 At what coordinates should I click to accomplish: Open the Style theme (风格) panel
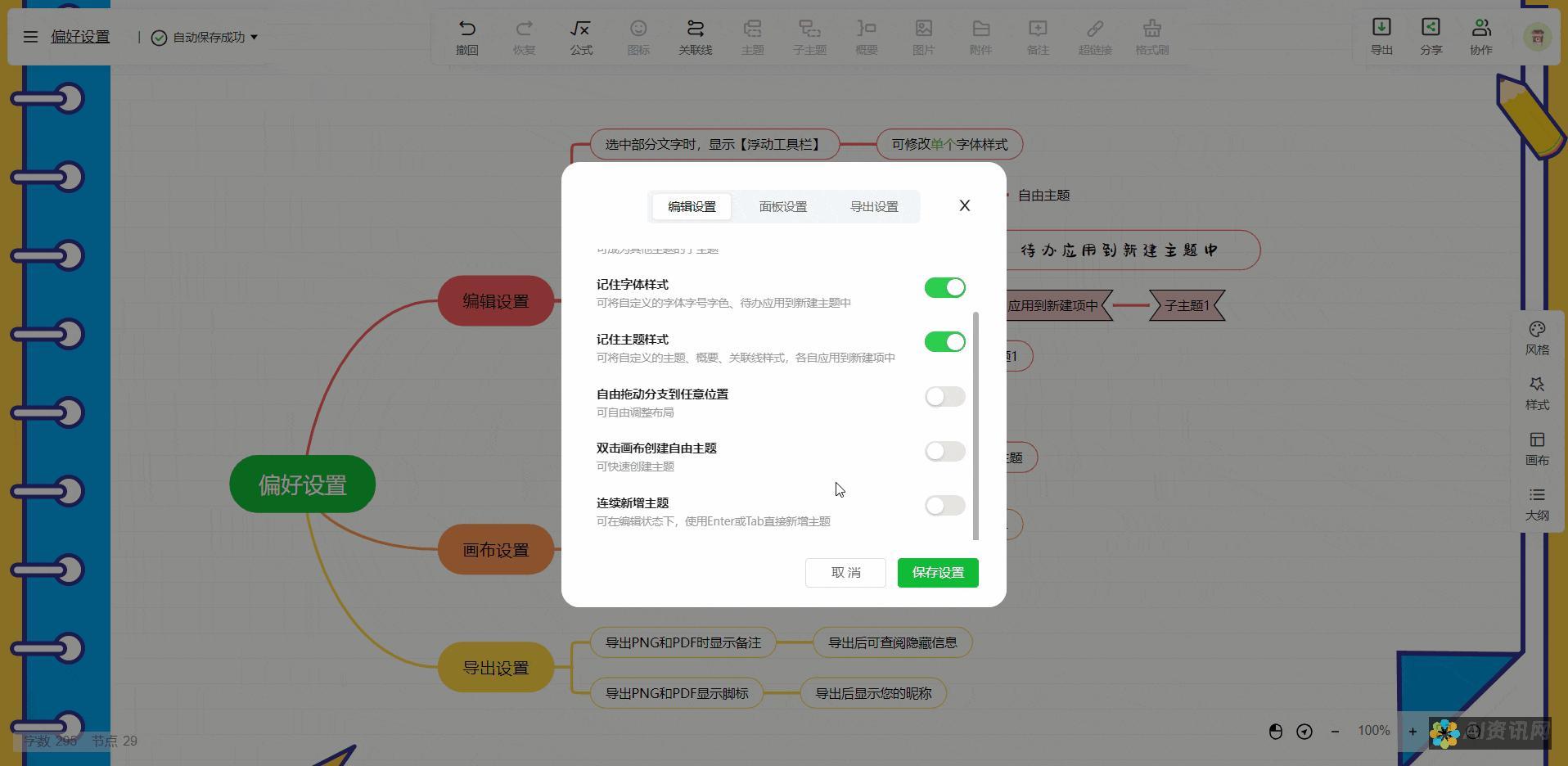[1537, 338]
